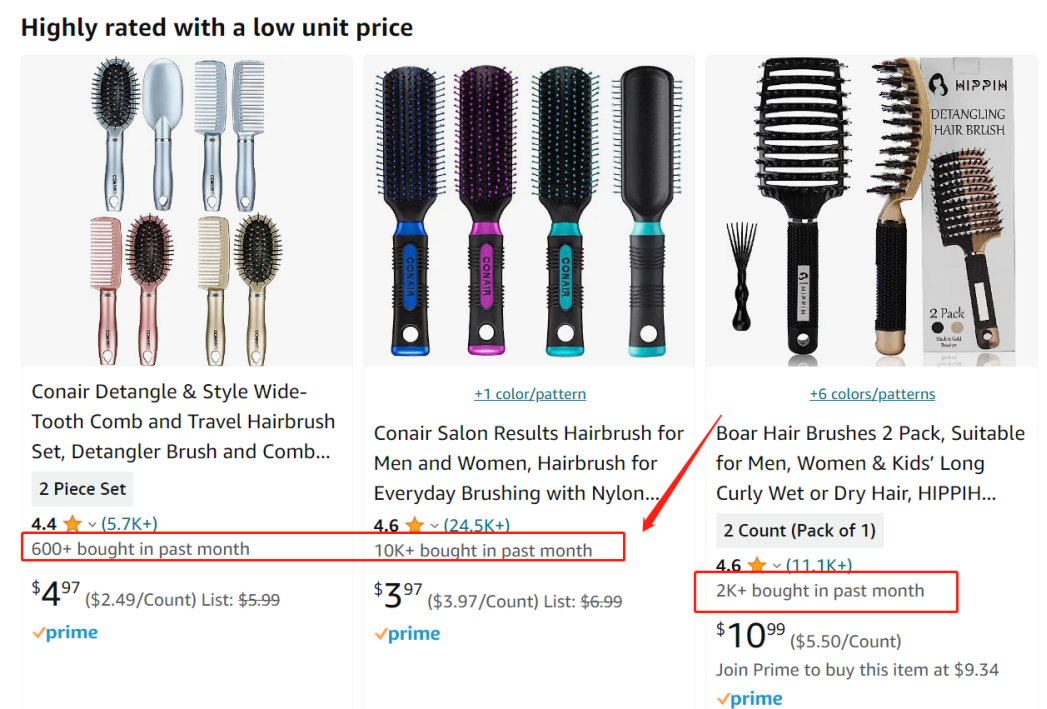Open the Conair Salon Results Hairbrush title link
The image size is (1047, 709).
tap(528, 463)
